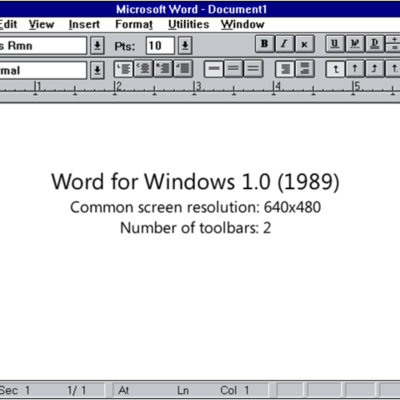Choose single line spacing icon
This screenshot has width=400, height=400.
(214, 69)
